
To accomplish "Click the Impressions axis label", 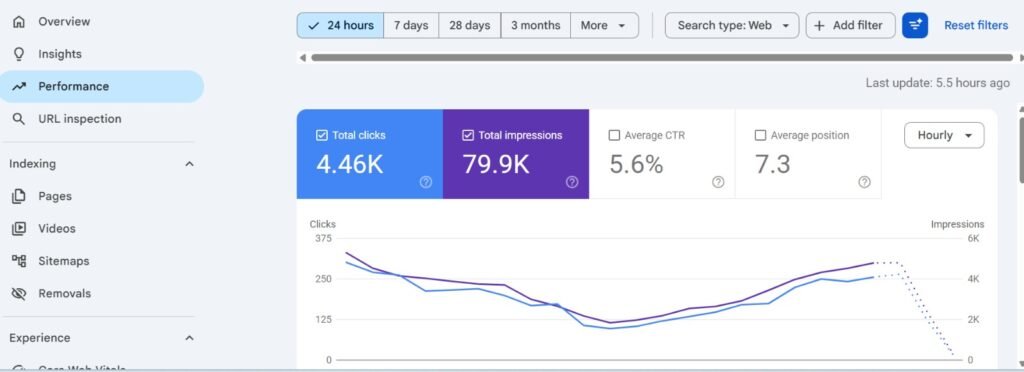I will pyautogui.click(x=957, y=224).
